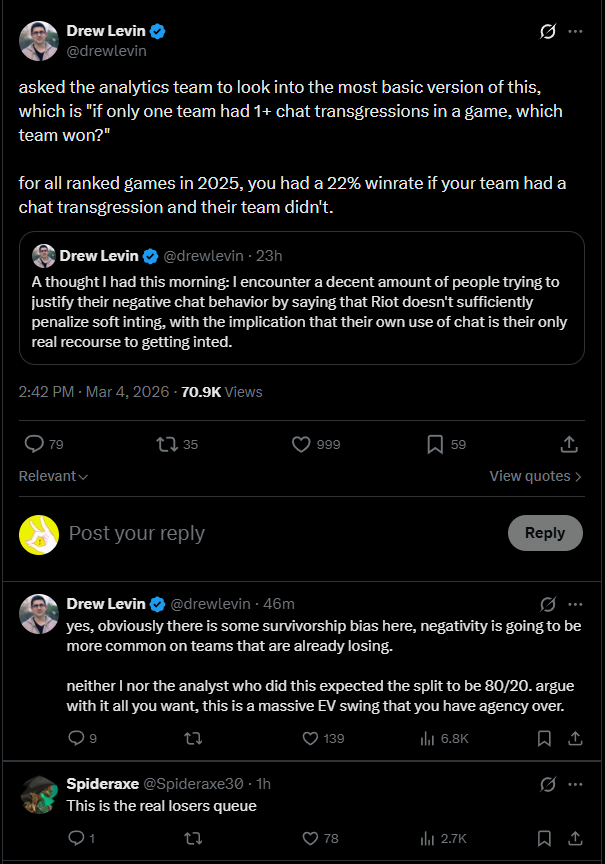Click the Grok icon on main post
The height and width of the screenshot is (864, 605).
pos(547,32)
